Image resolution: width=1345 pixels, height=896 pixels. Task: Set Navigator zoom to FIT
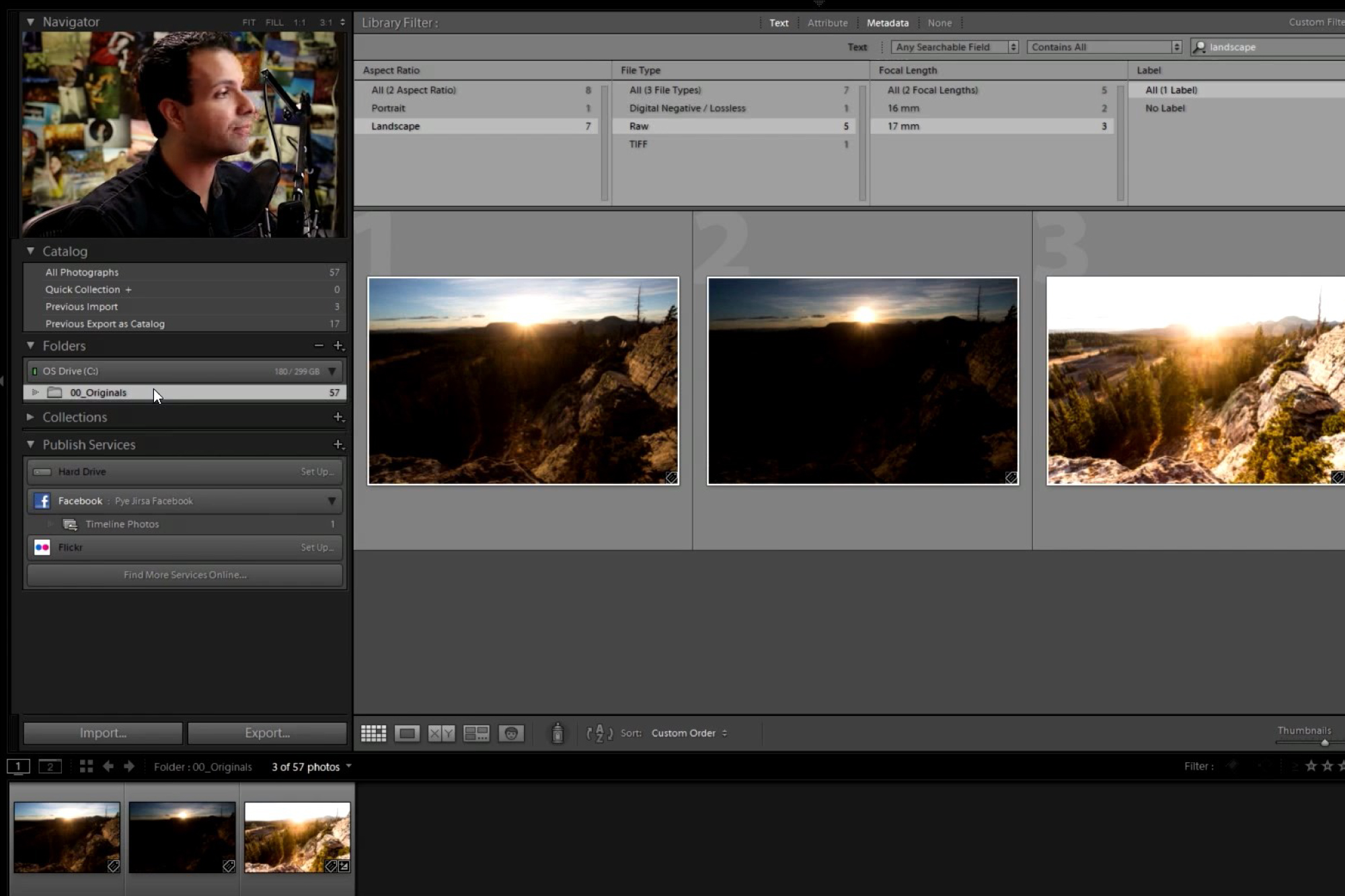[x=249, y=22]
